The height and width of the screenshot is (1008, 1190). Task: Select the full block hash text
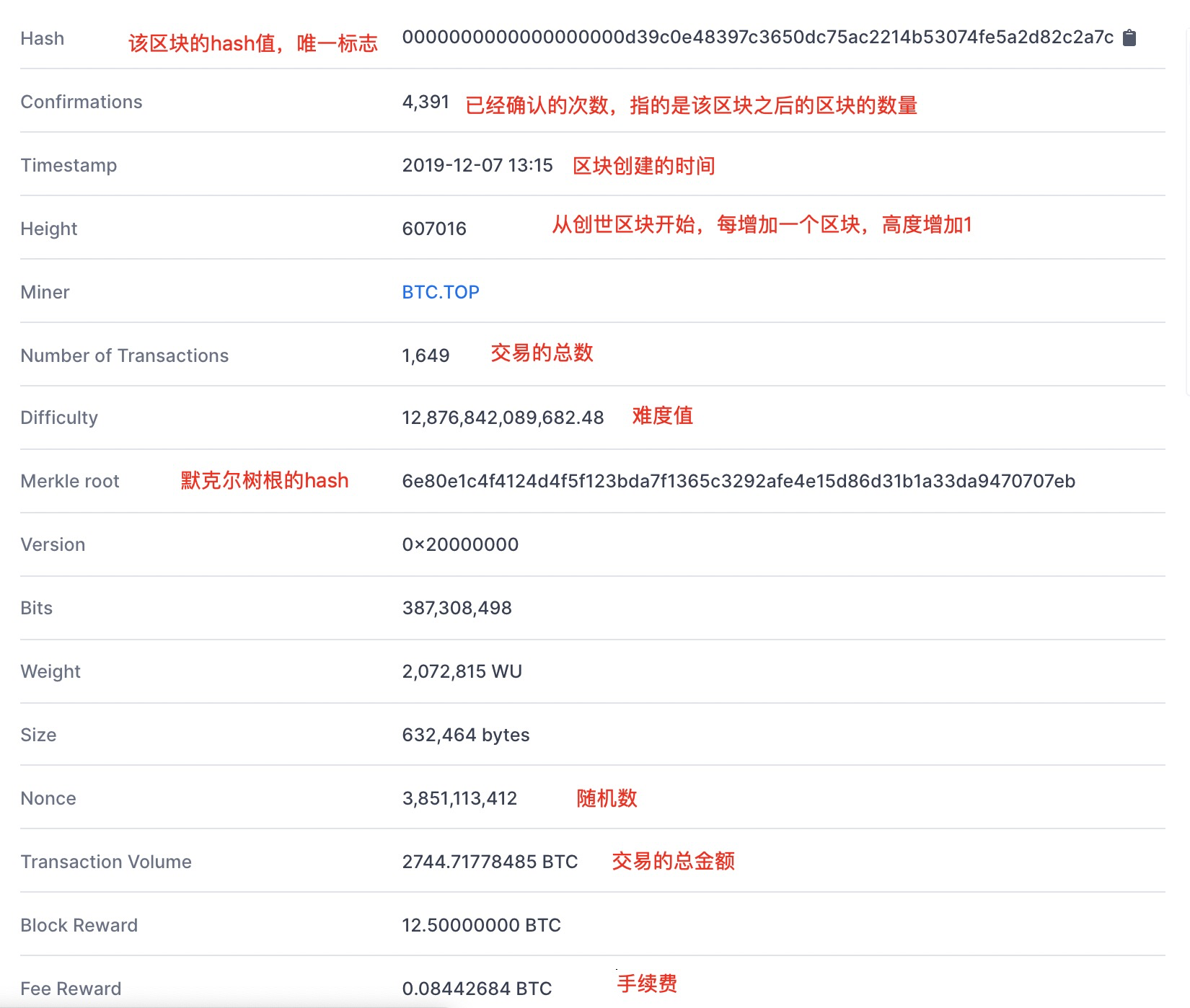coord(757,38)
